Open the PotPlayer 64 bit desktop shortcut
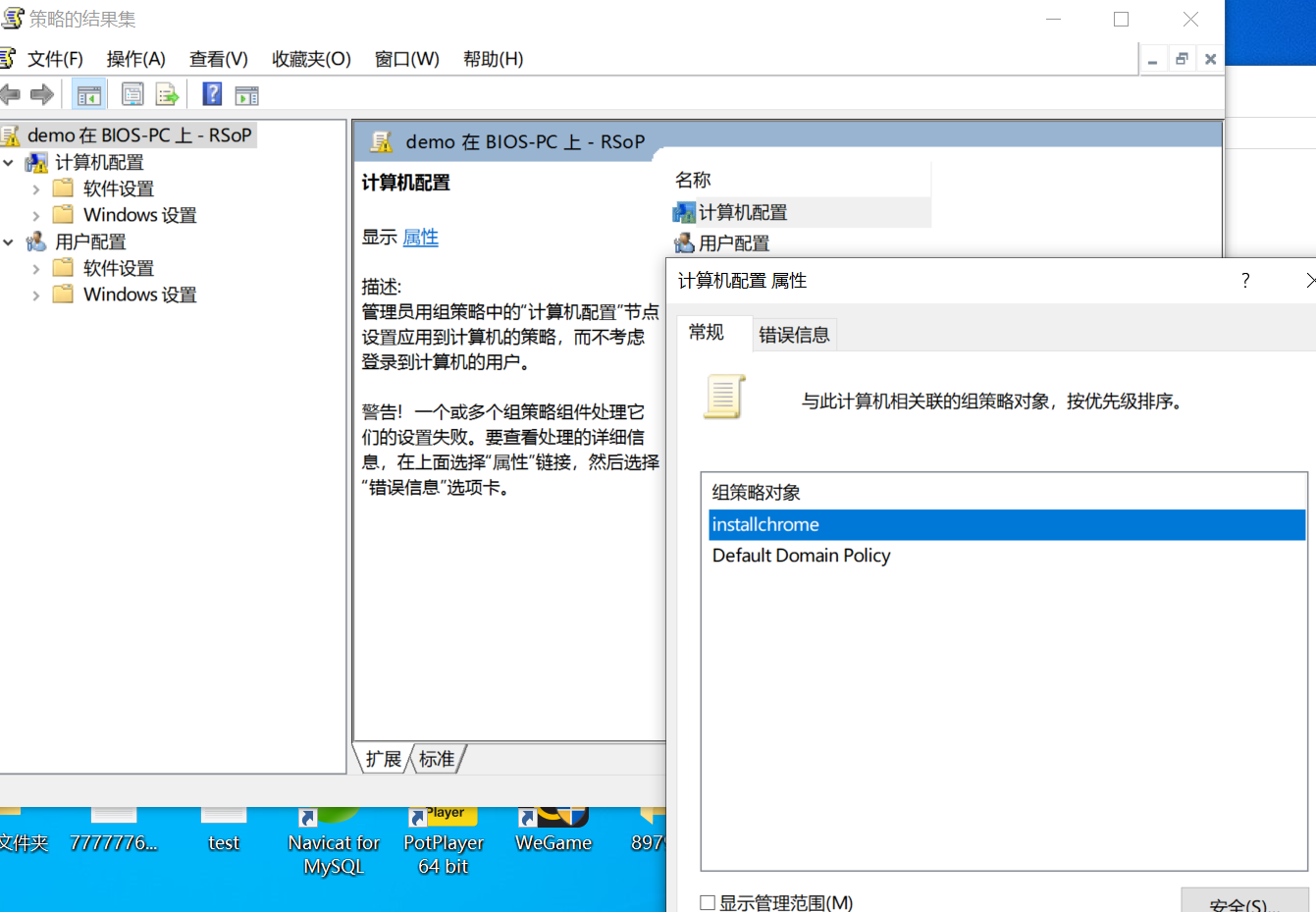This screenshot has width=1316, height=912. (444, 842)
